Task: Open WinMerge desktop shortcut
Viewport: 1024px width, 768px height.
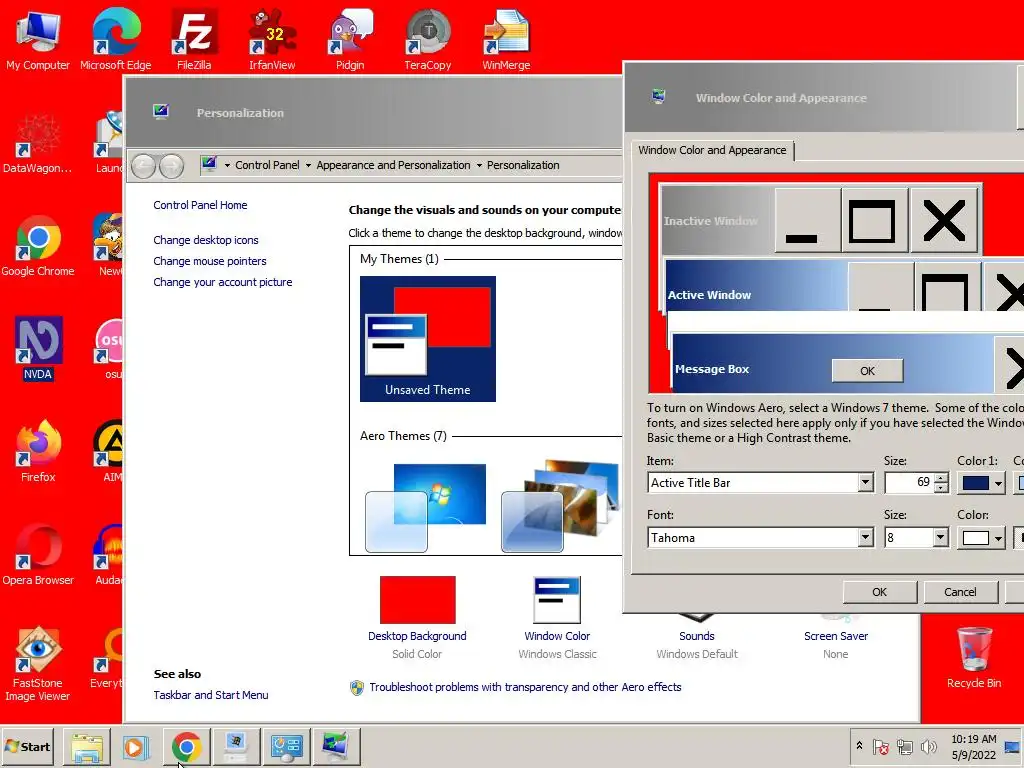Action: [506, 40]
